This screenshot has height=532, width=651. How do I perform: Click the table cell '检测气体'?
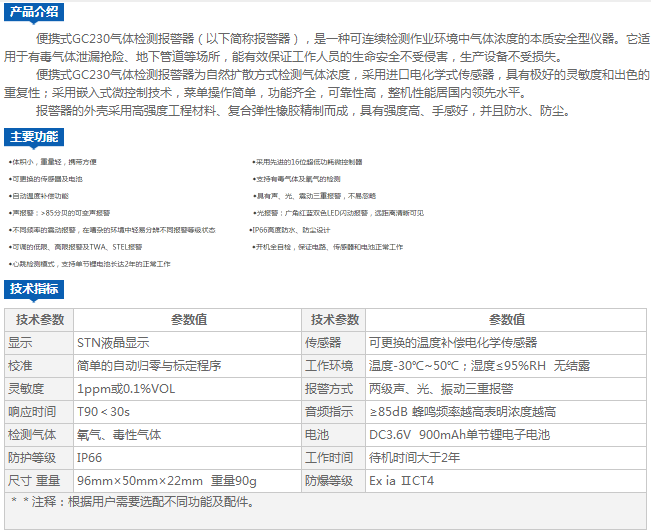[x=39, y=435]
